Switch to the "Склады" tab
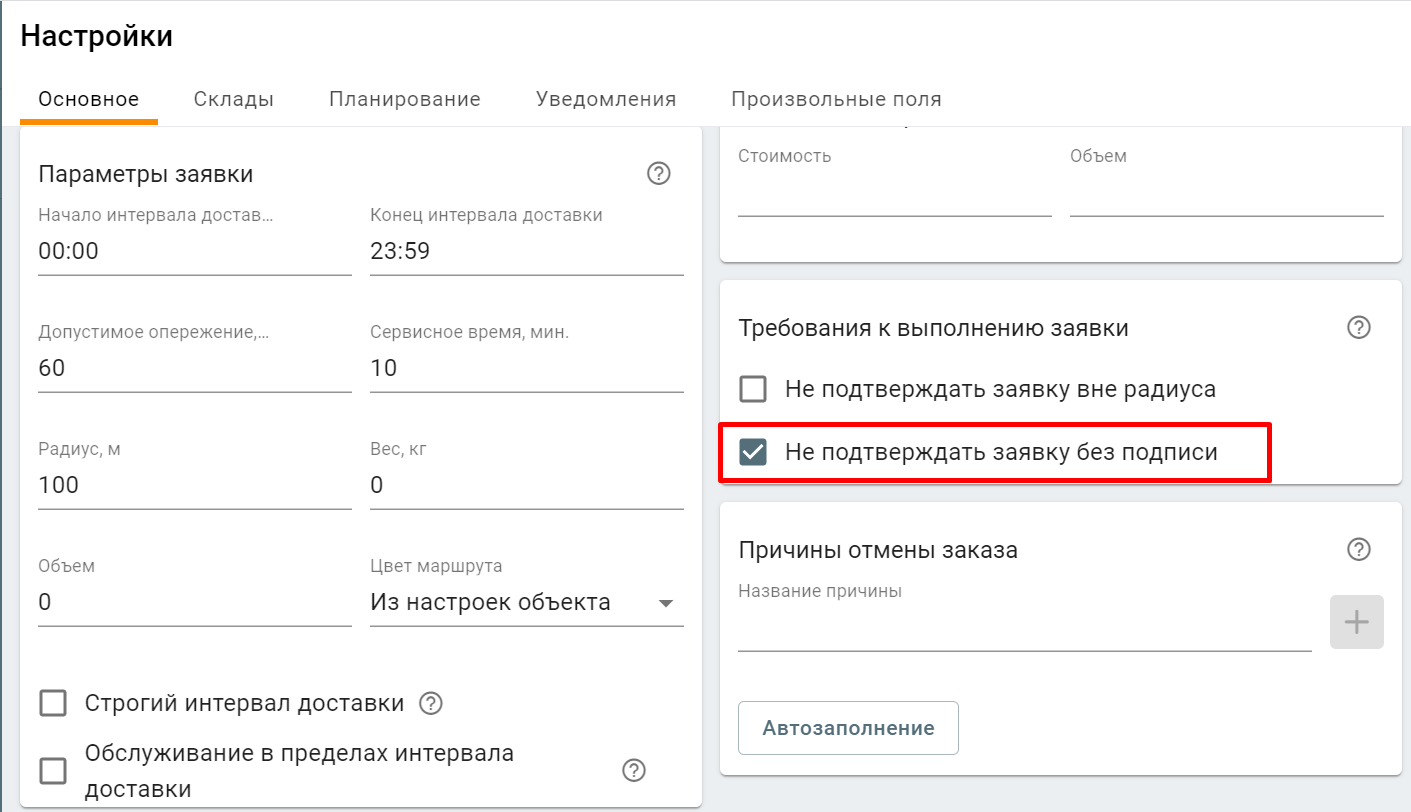 233,99
